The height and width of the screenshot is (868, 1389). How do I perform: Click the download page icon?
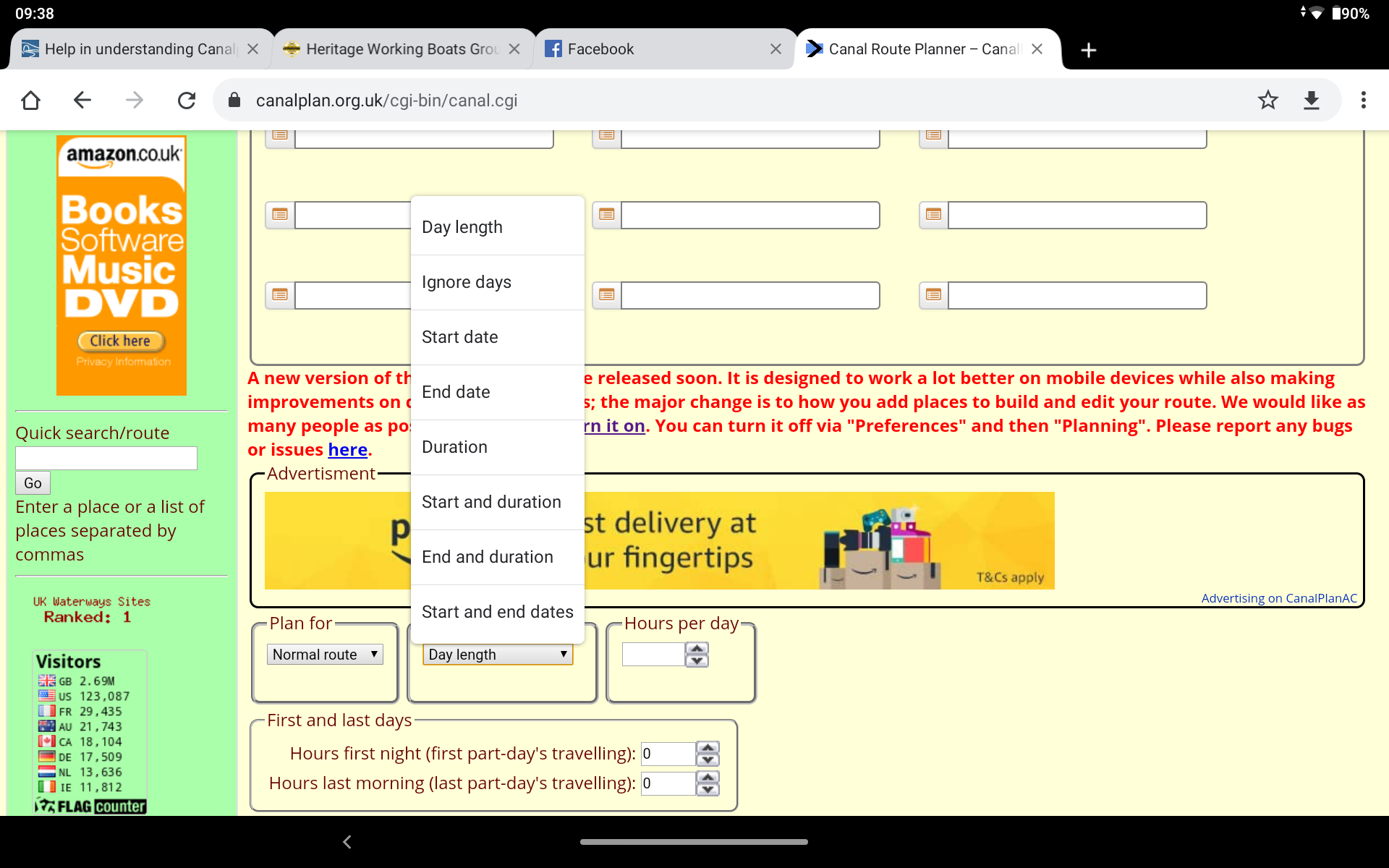(1312, 100)
